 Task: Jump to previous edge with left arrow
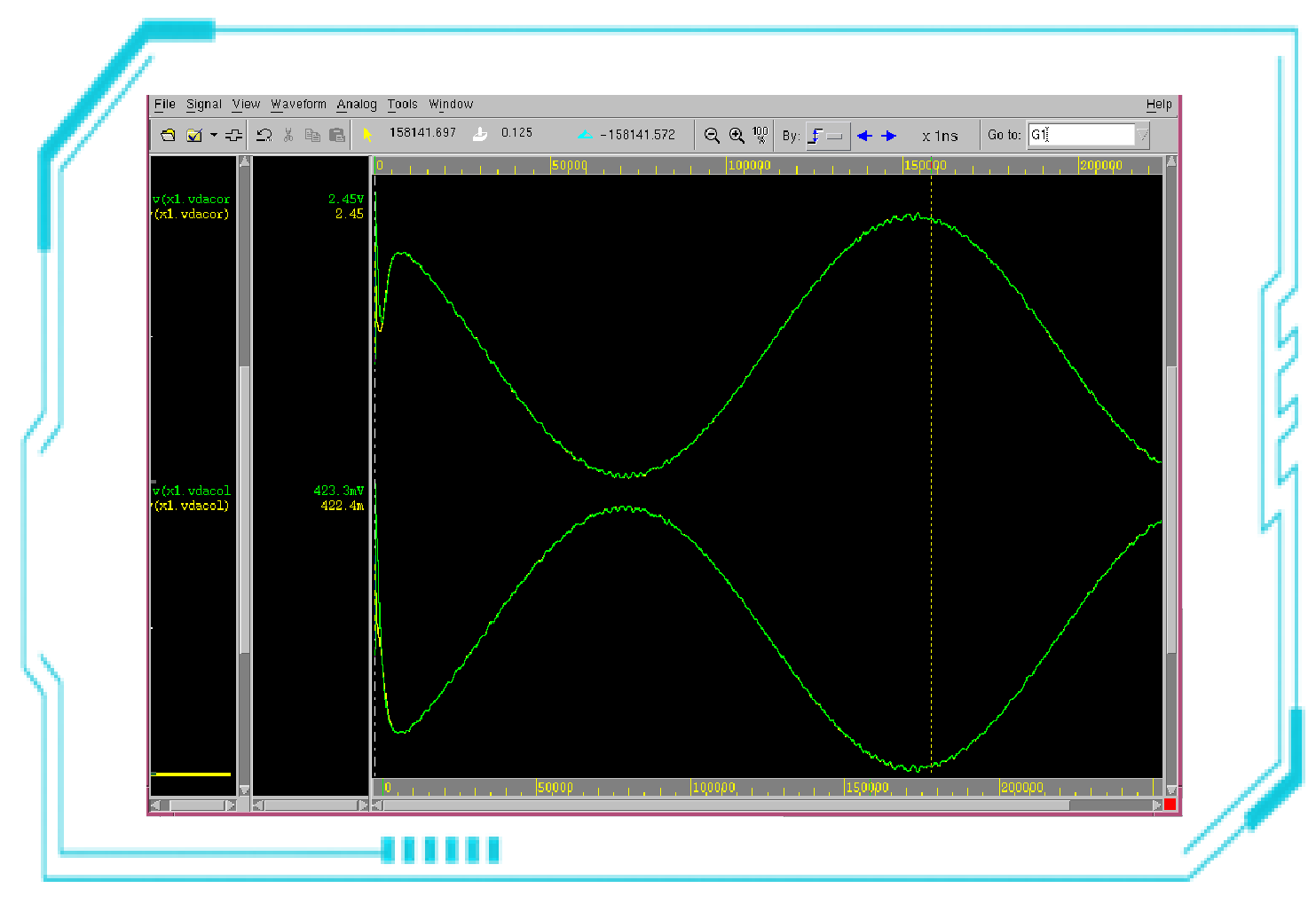864,136
